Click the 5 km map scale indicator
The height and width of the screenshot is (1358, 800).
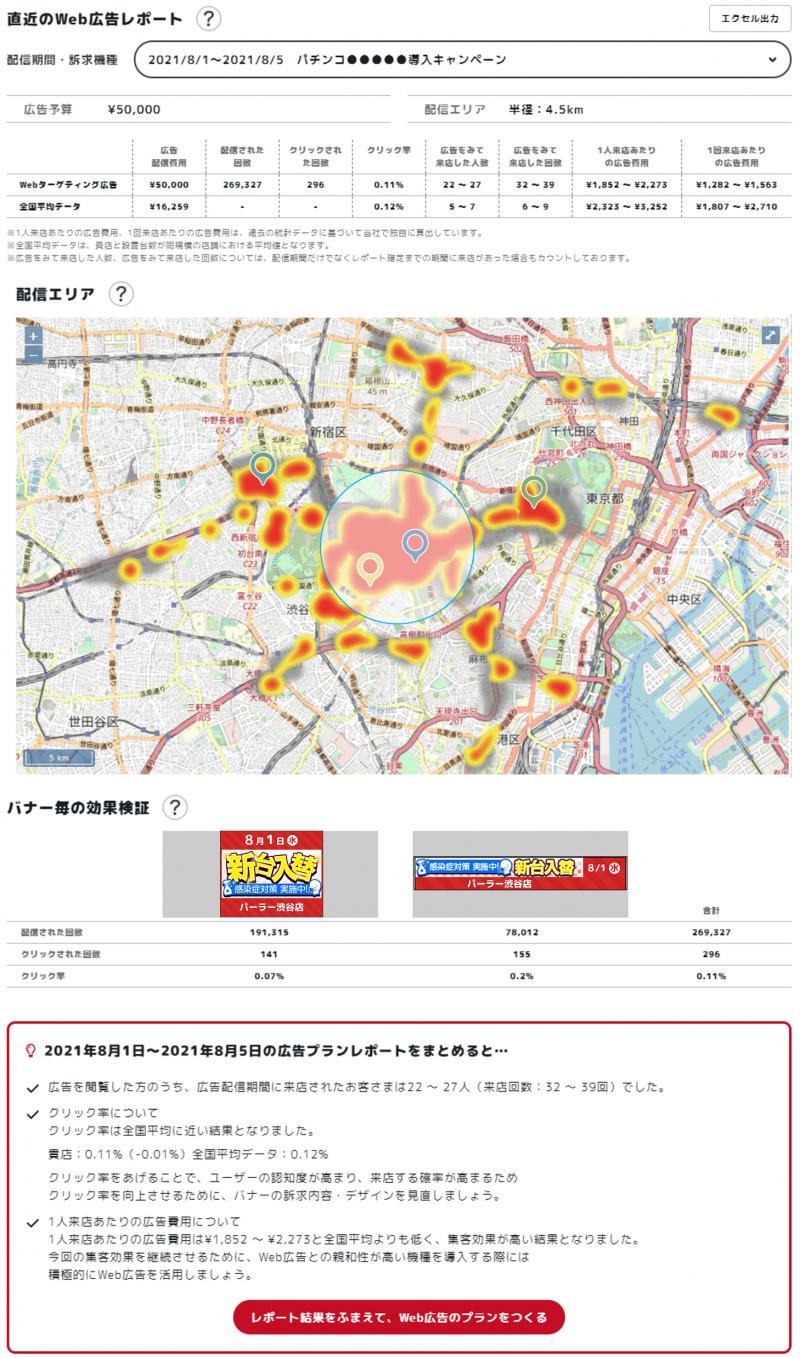[x=59, y=757]
